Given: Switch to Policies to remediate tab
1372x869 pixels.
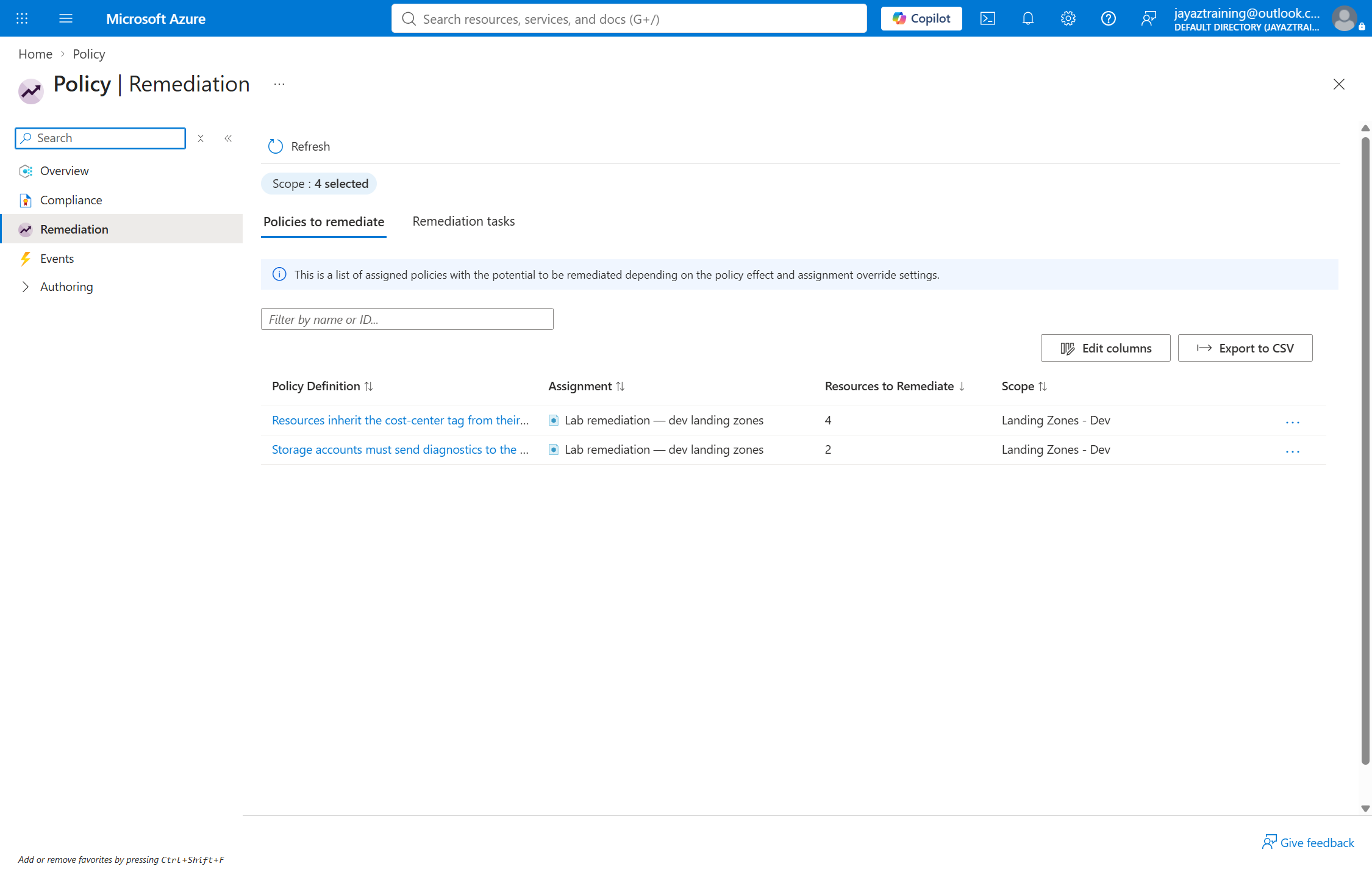Looking at the screenshot, I should pyautogui.click(x=324, y=221).
